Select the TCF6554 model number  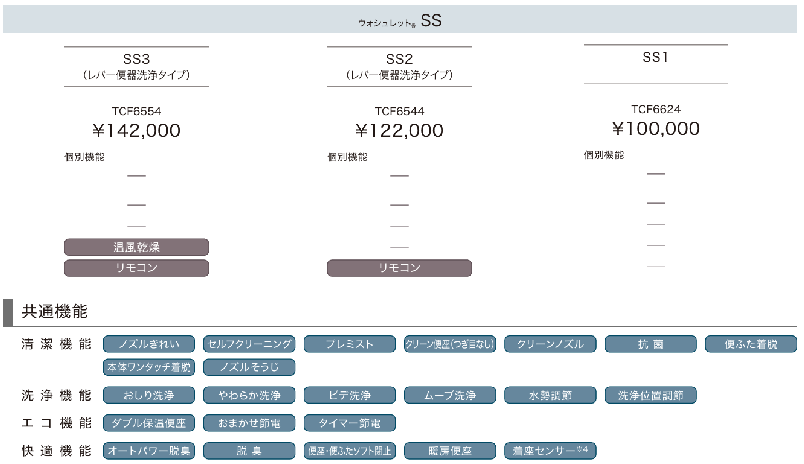(136, 111)
